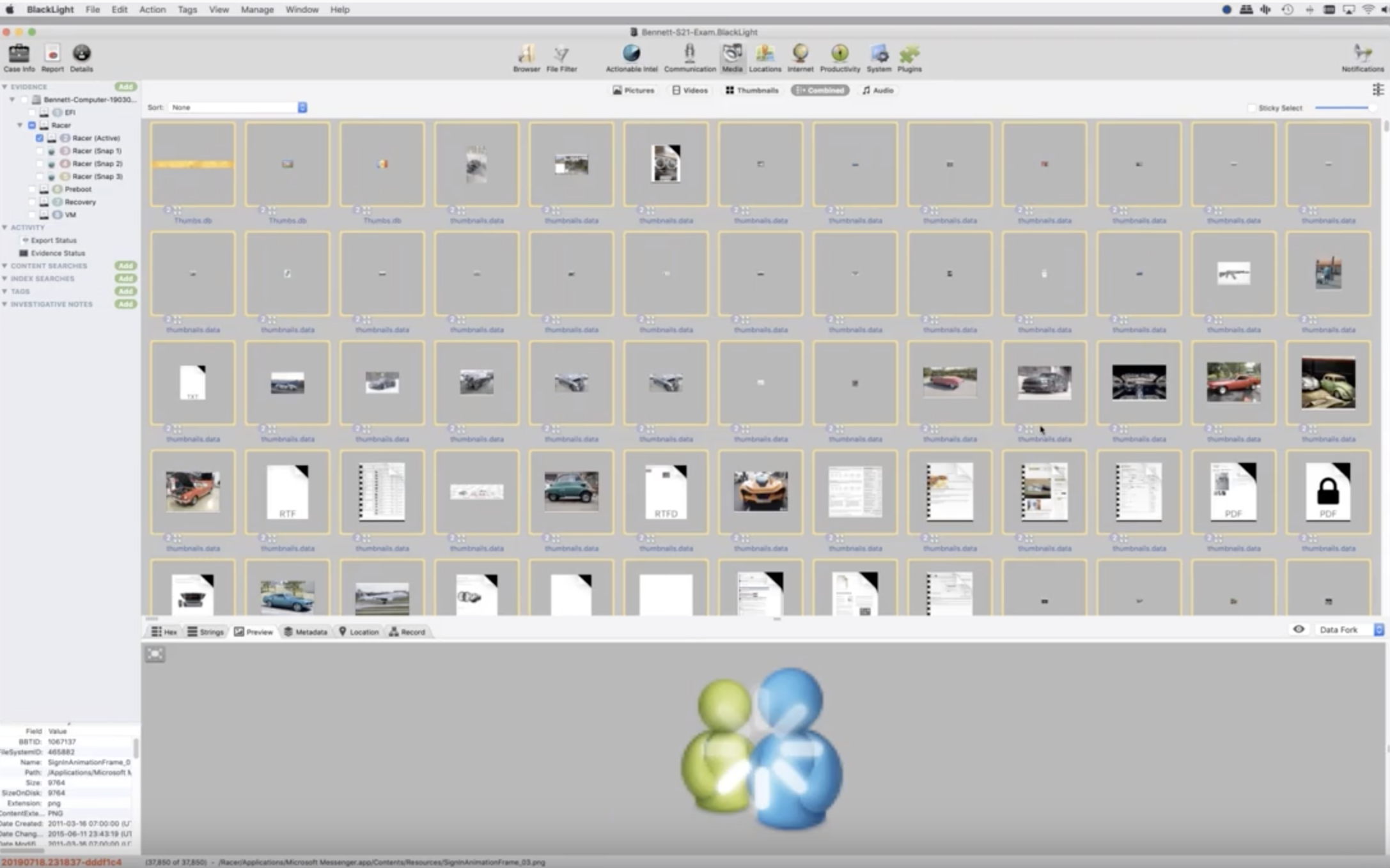Image resolution: width=1390 pixels, height=868 pixels.
Task: Open the System view
Action: [879, 58]
